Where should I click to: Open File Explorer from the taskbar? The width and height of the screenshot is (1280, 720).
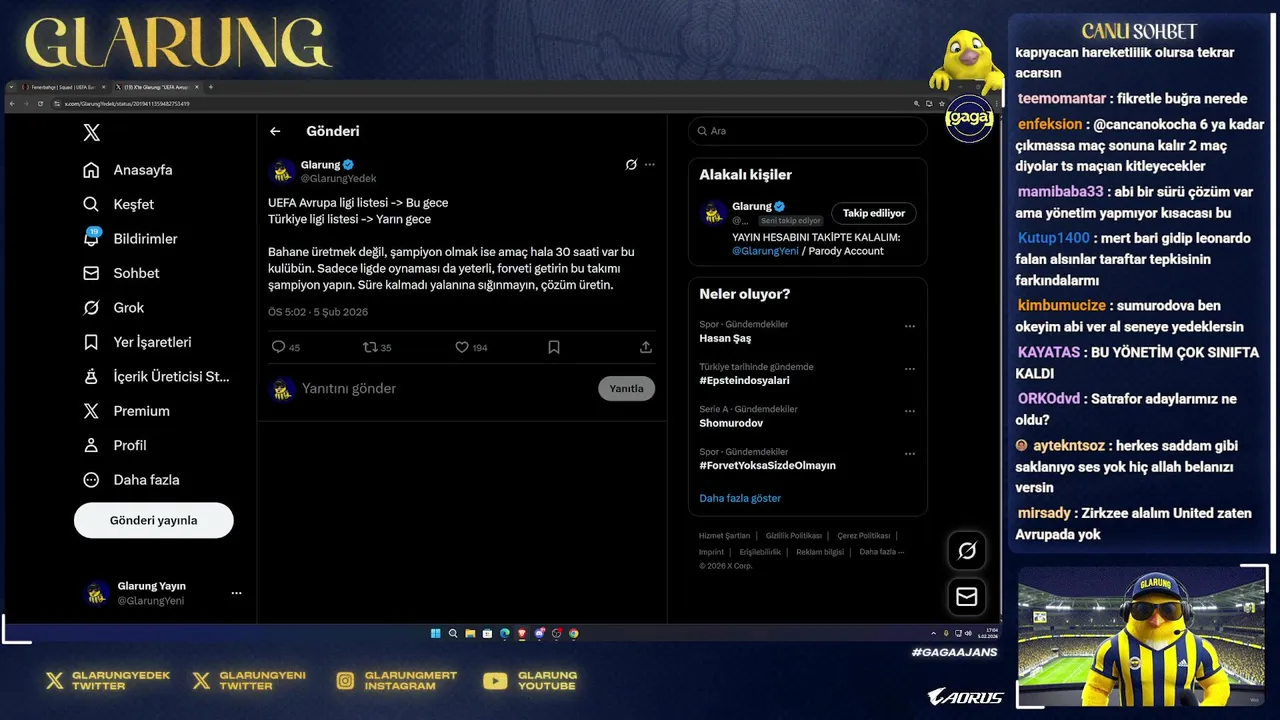pos(470,633)
